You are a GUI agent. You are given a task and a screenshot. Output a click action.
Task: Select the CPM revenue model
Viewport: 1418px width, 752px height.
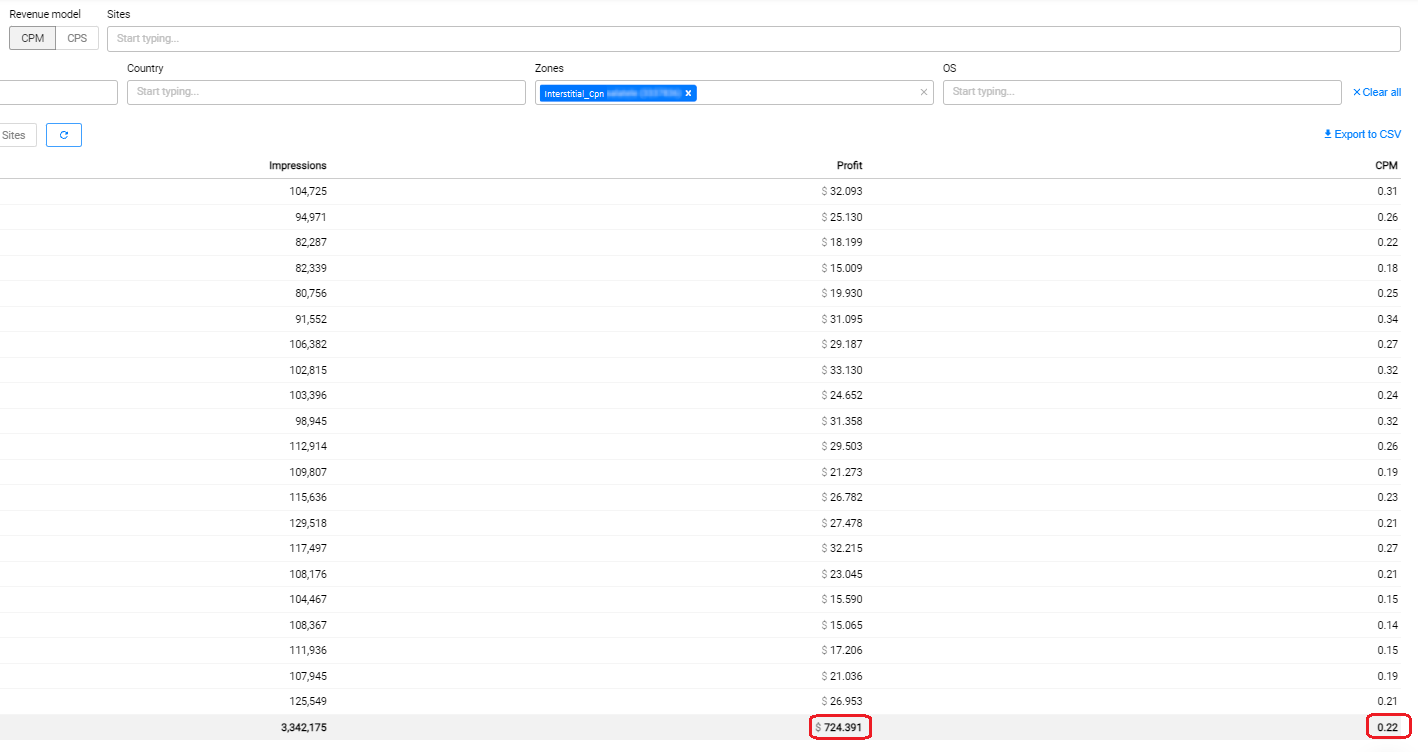[32, 38]
